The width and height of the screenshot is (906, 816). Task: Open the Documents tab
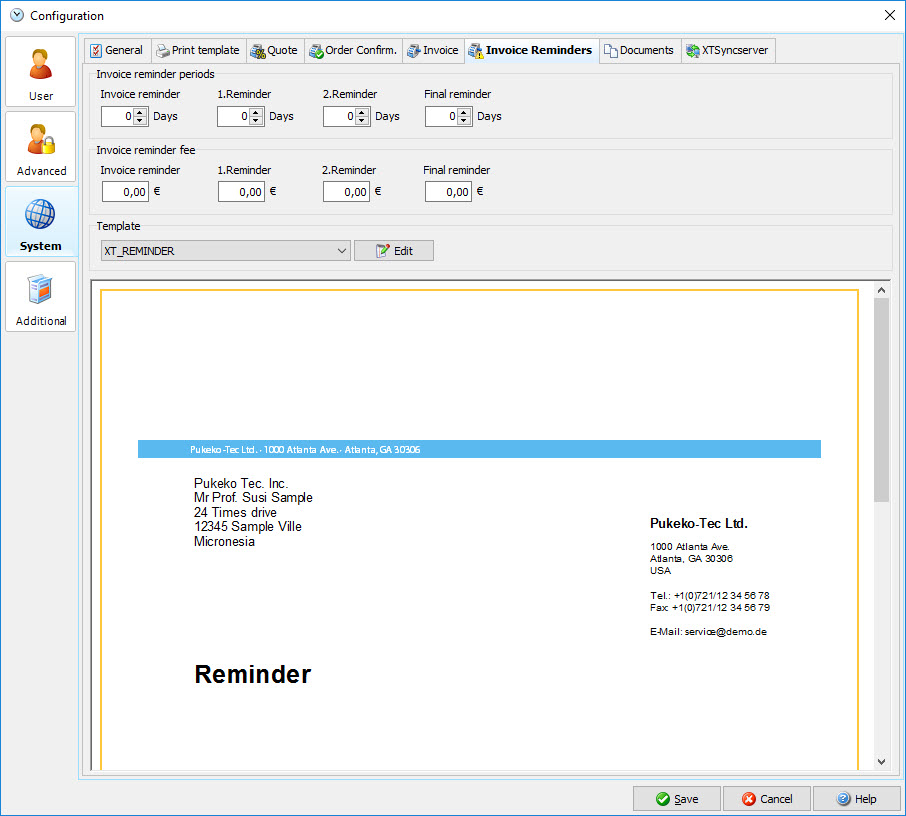639,50
